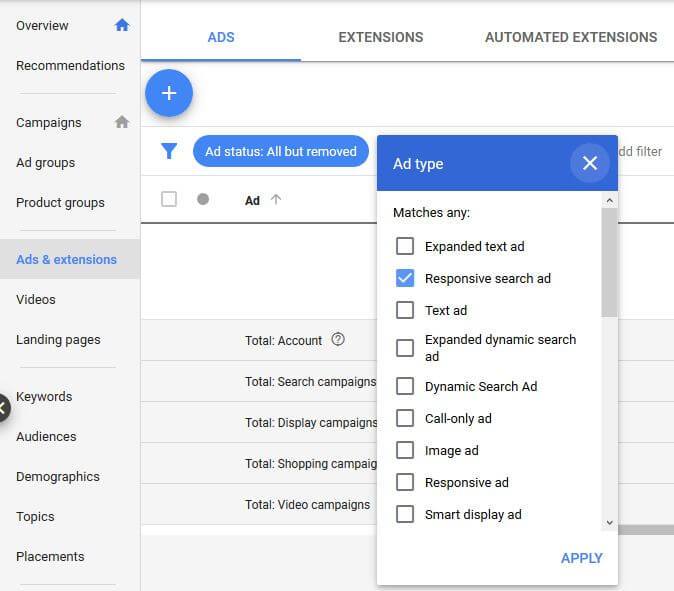Select all ads with header checkbox
Image resolution: width=674 pixels, height=591 pixels.
tap(169, 199)
